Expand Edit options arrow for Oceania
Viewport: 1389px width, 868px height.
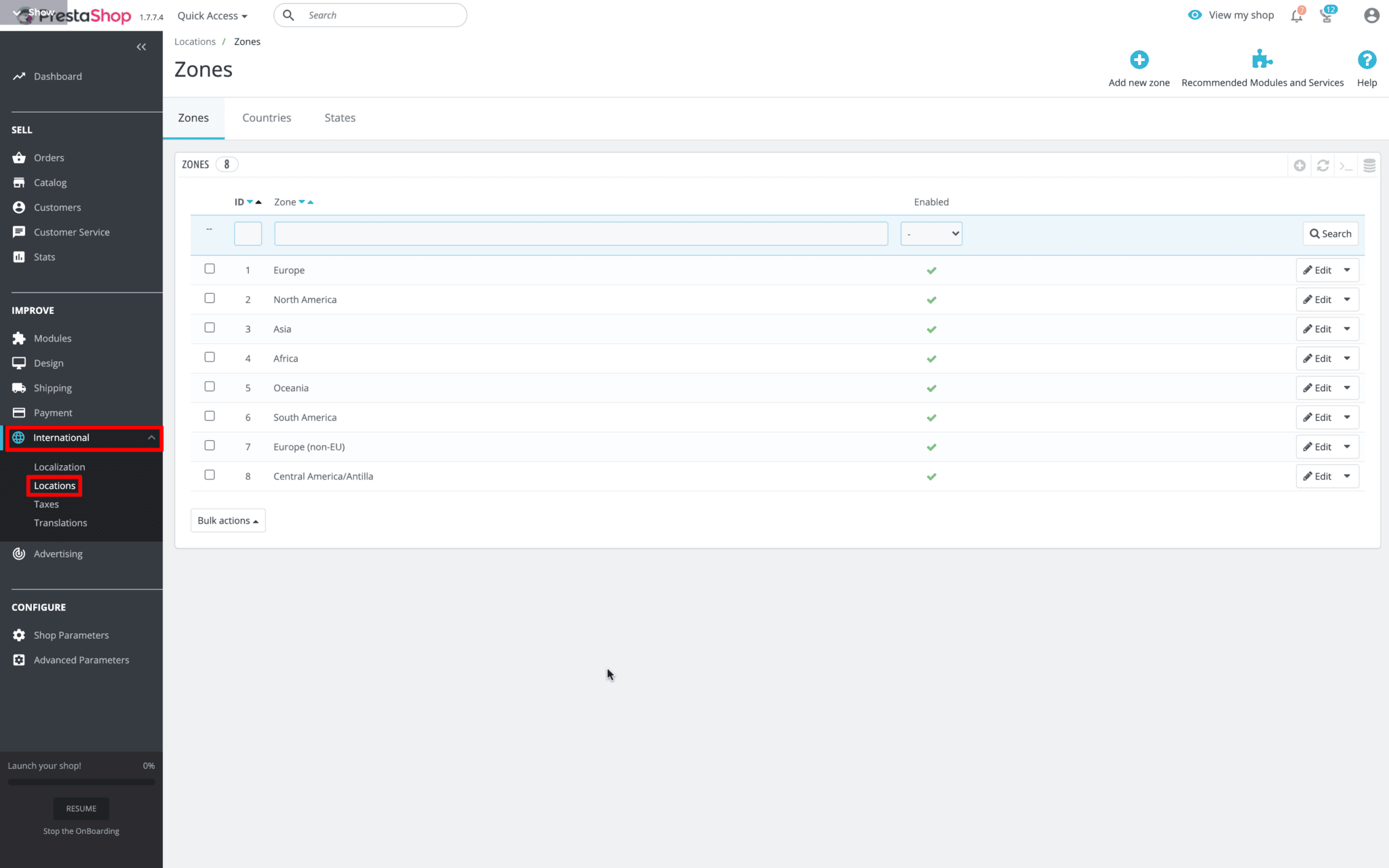tap(1347, 388)
